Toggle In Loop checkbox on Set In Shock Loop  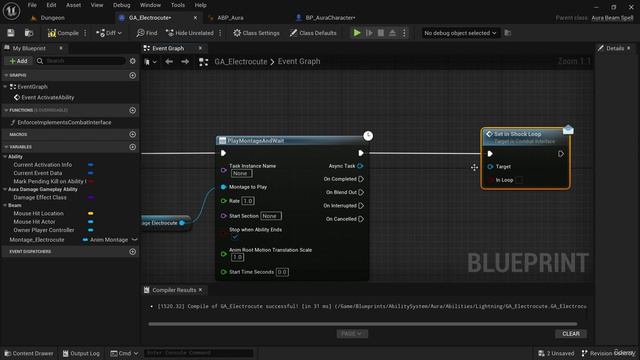coord(519,180)
